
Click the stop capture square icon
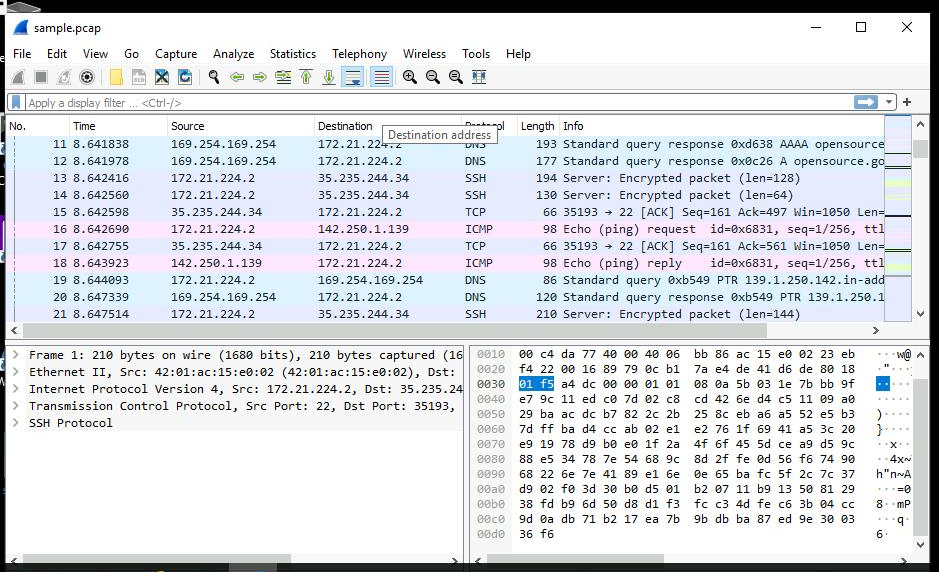coord(41,77)
